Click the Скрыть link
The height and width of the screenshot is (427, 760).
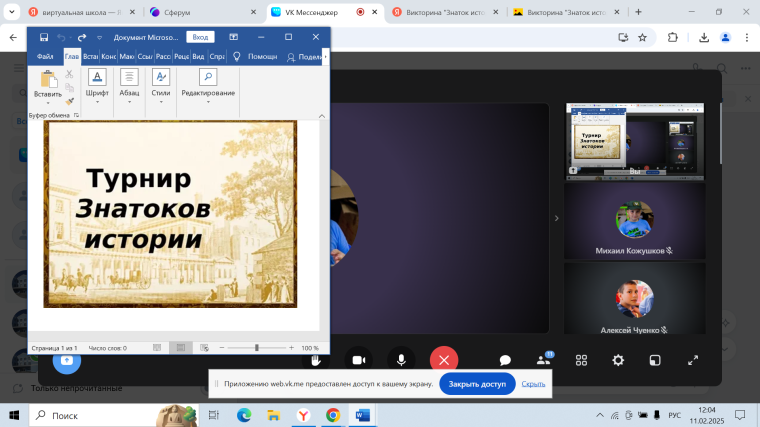tap(533, 384)
